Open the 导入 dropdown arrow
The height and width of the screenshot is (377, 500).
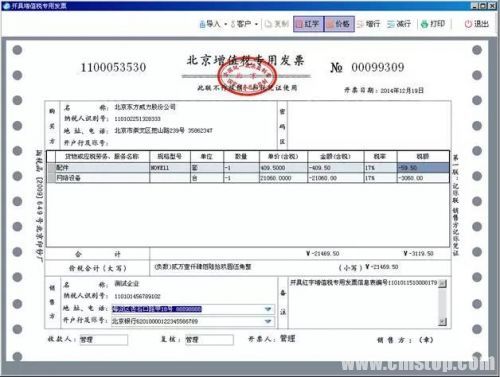tap(226, 24)
